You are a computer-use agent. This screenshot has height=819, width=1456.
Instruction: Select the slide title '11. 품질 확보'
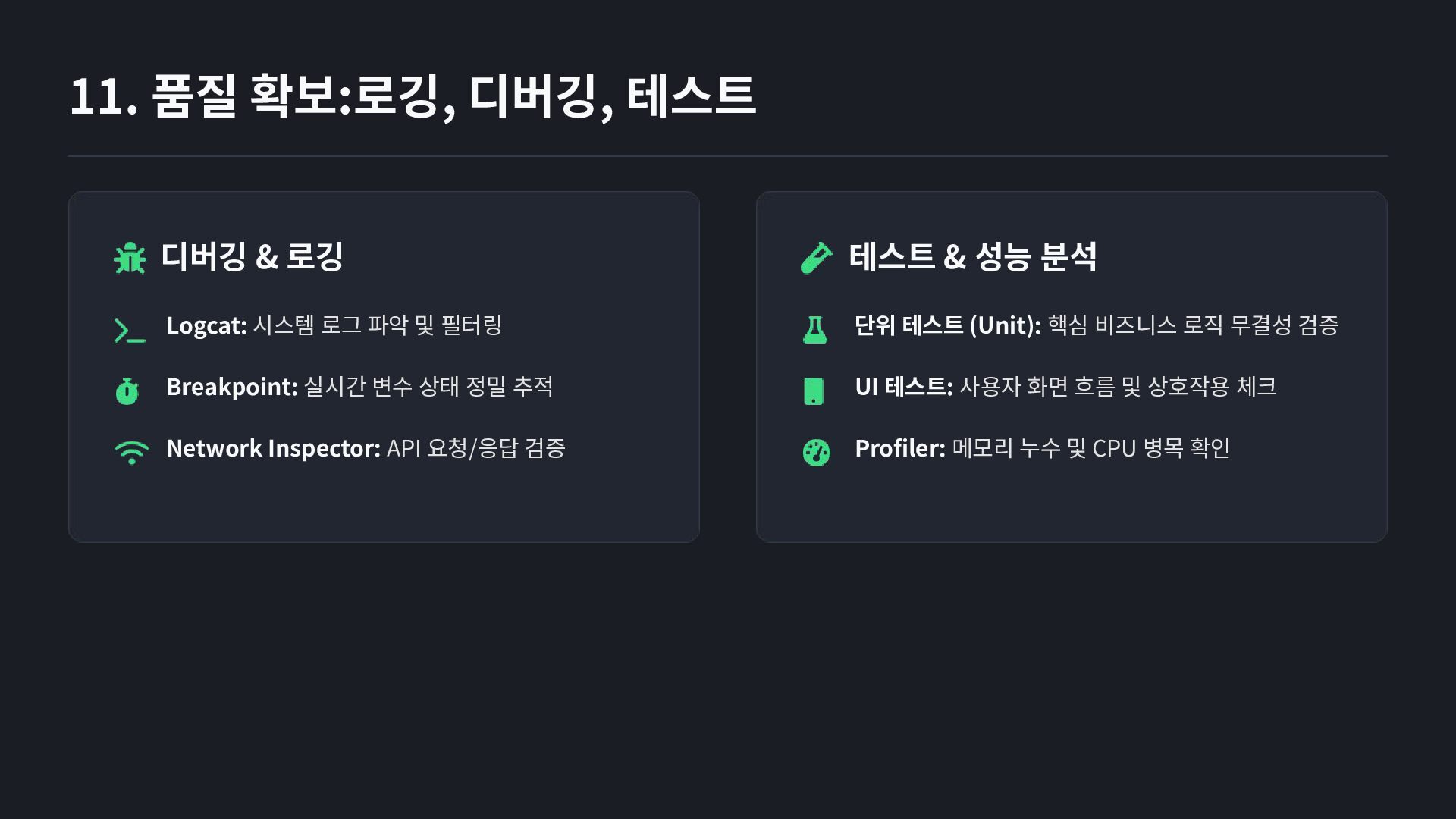(413, 96)
